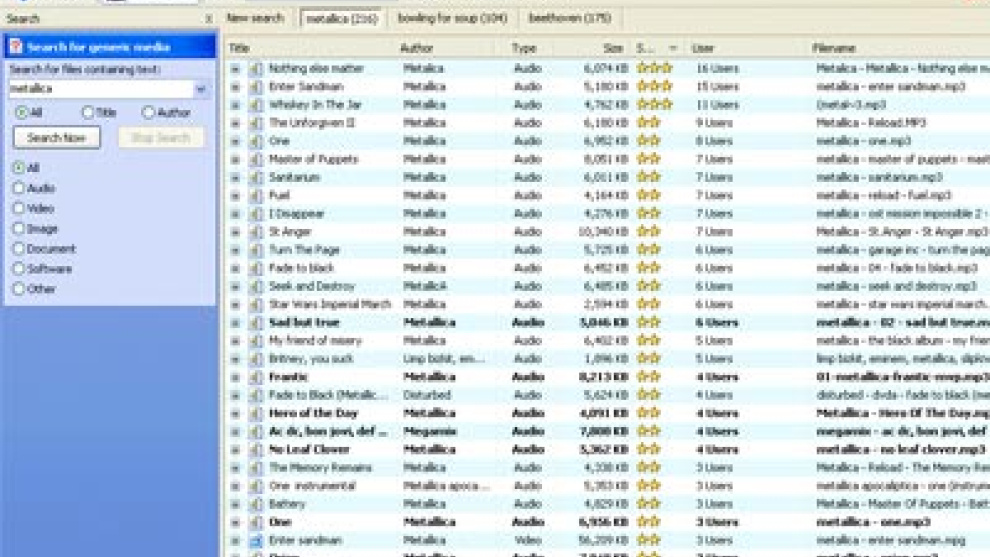Click the audio icon beside Master of Puppets

255,159
